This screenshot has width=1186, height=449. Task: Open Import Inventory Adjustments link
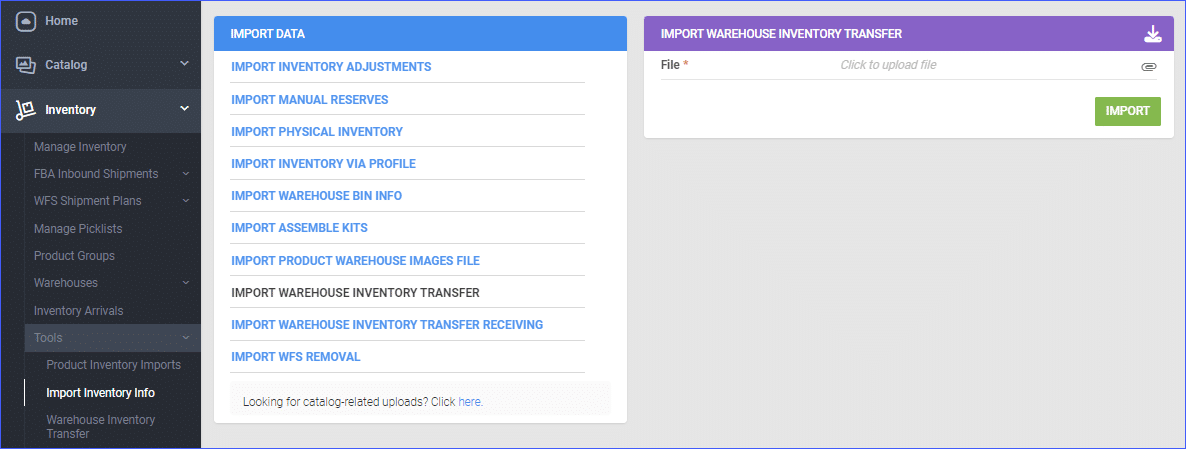click(331, 67)
